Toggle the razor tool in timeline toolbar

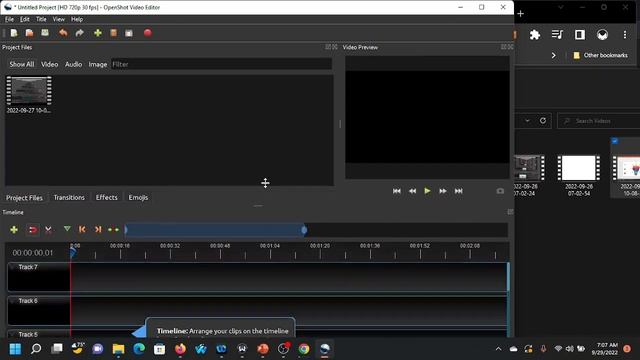pos(48,230)
